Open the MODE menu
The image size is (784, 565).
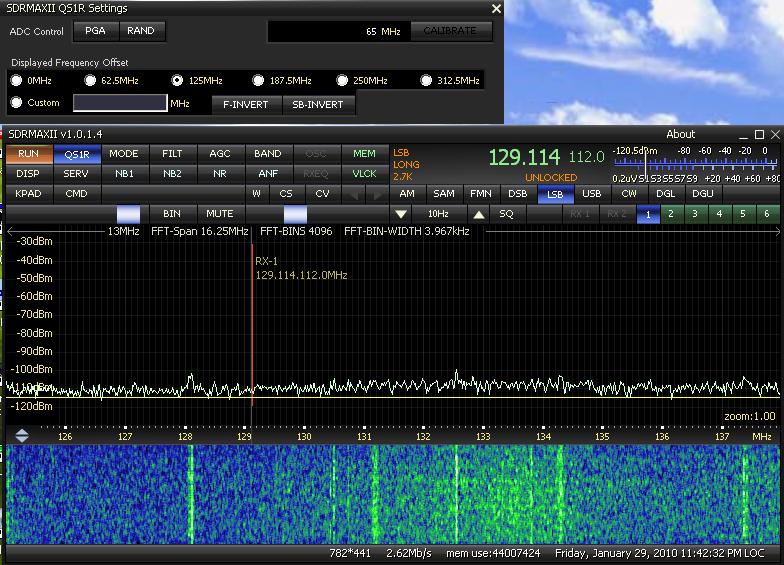click(124, 154)
